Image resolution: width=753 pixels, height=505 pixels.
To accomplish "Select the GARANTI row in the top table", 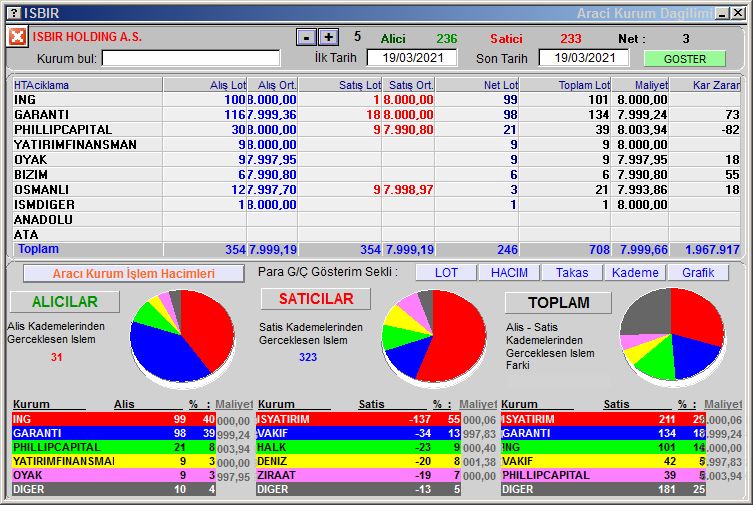I will pos(376,114).
